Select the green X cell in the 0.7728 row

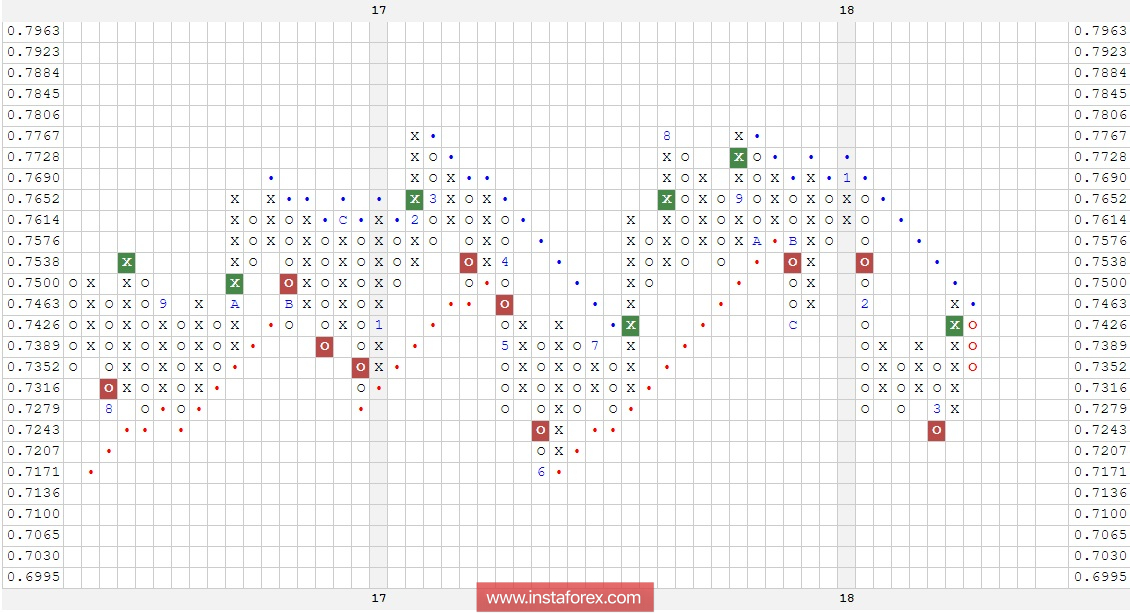coord(739,157)
